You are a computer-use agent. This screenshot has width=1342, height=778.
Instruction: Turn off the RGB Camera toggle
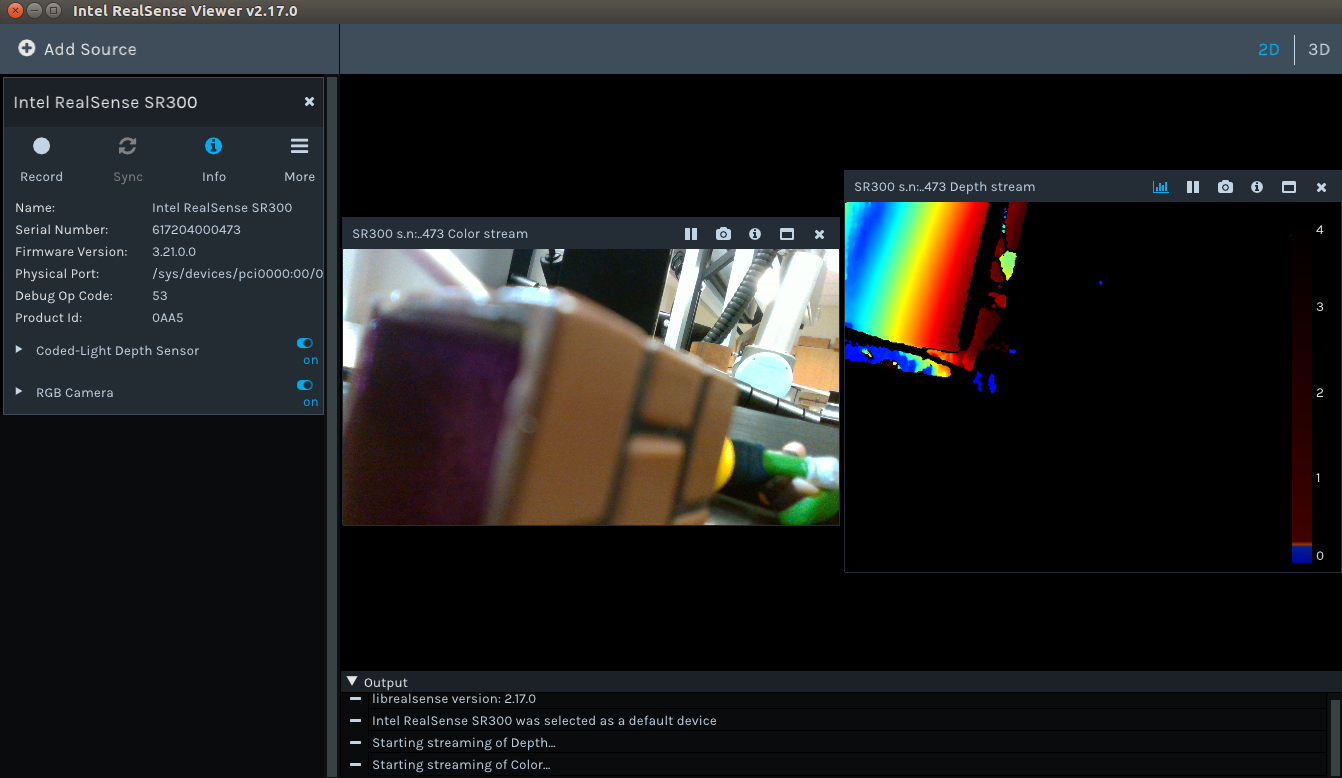coord(305,385)
